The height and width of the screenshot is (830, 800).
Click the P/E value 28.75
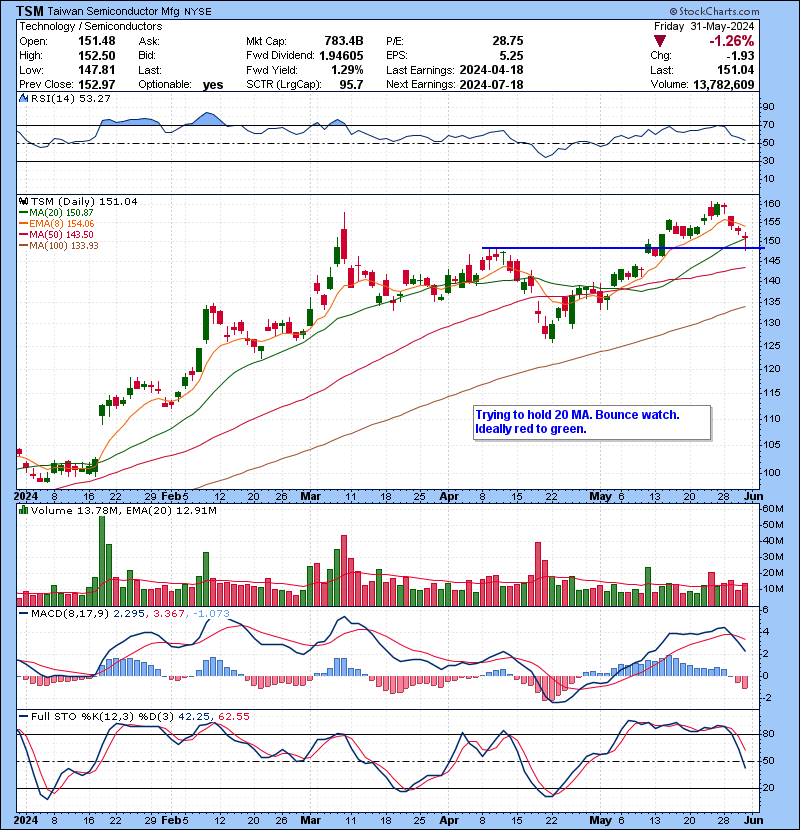coord(508,41)
